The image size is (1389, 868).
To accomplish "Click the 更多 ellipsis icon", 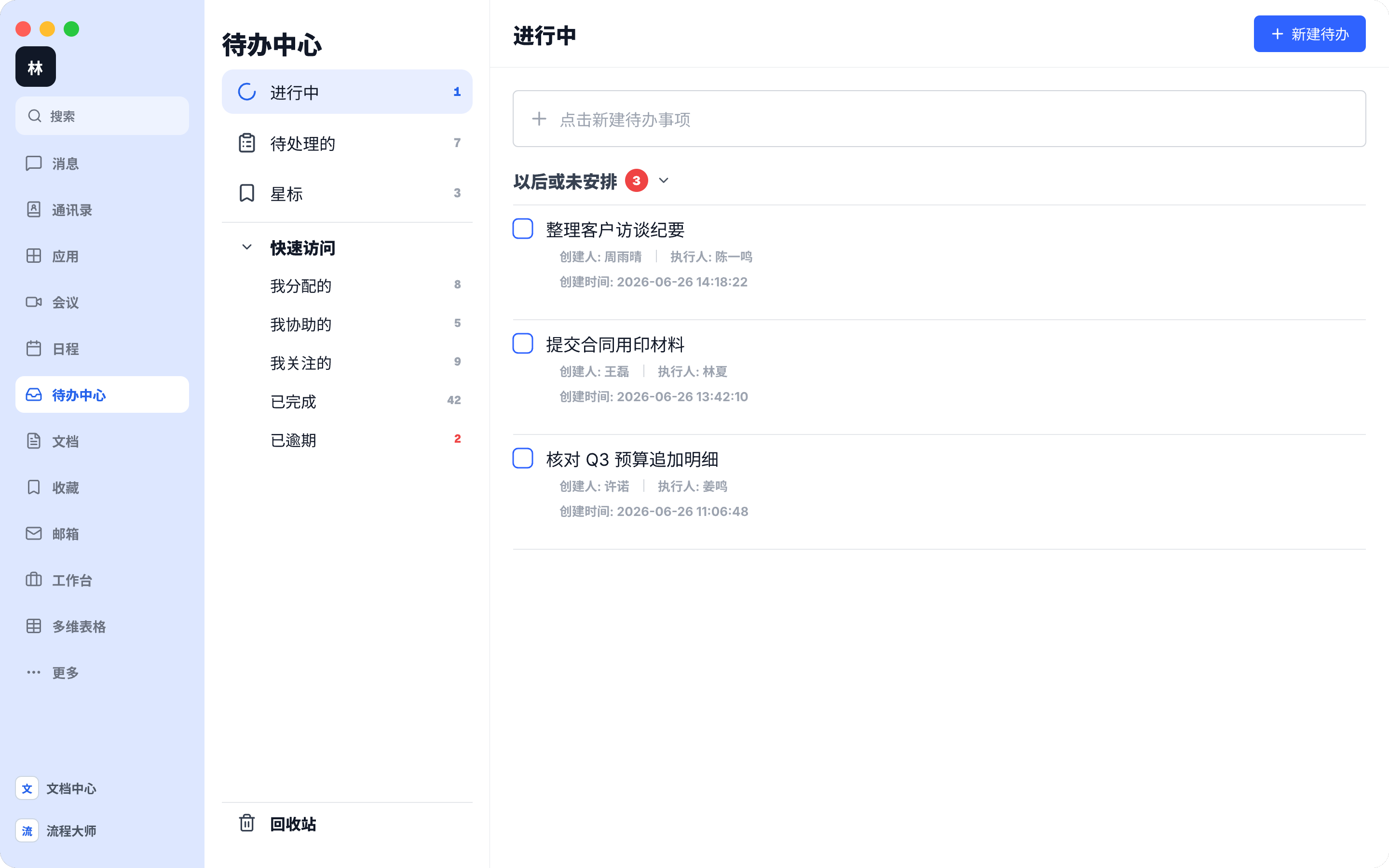I will pos(34,672).
